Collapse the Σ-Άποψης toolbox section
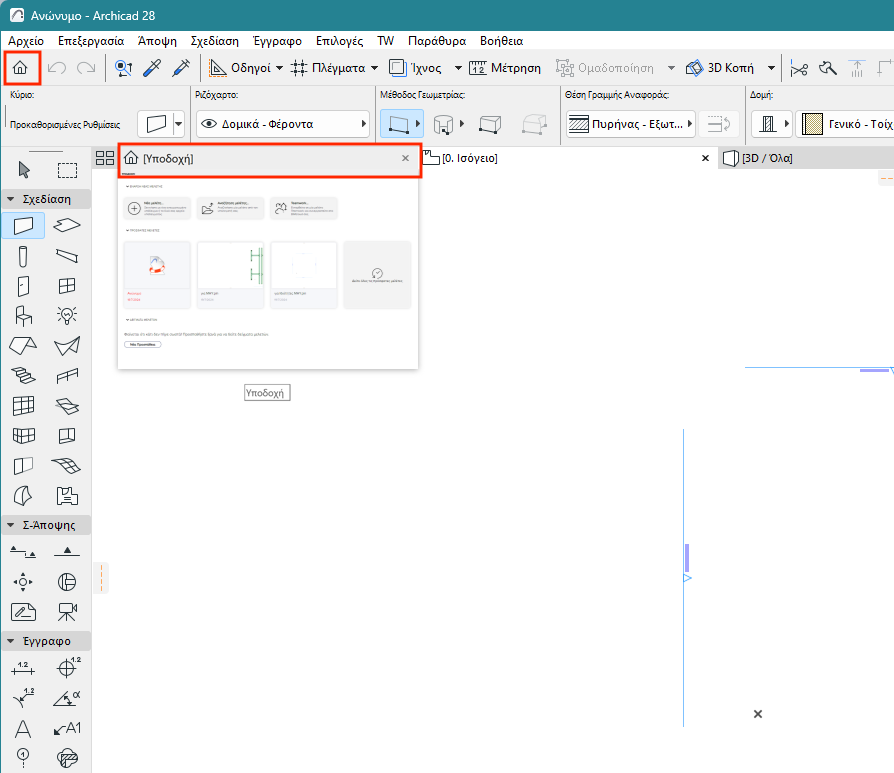Viewport: 894px width, 773px height. point(11,525)
